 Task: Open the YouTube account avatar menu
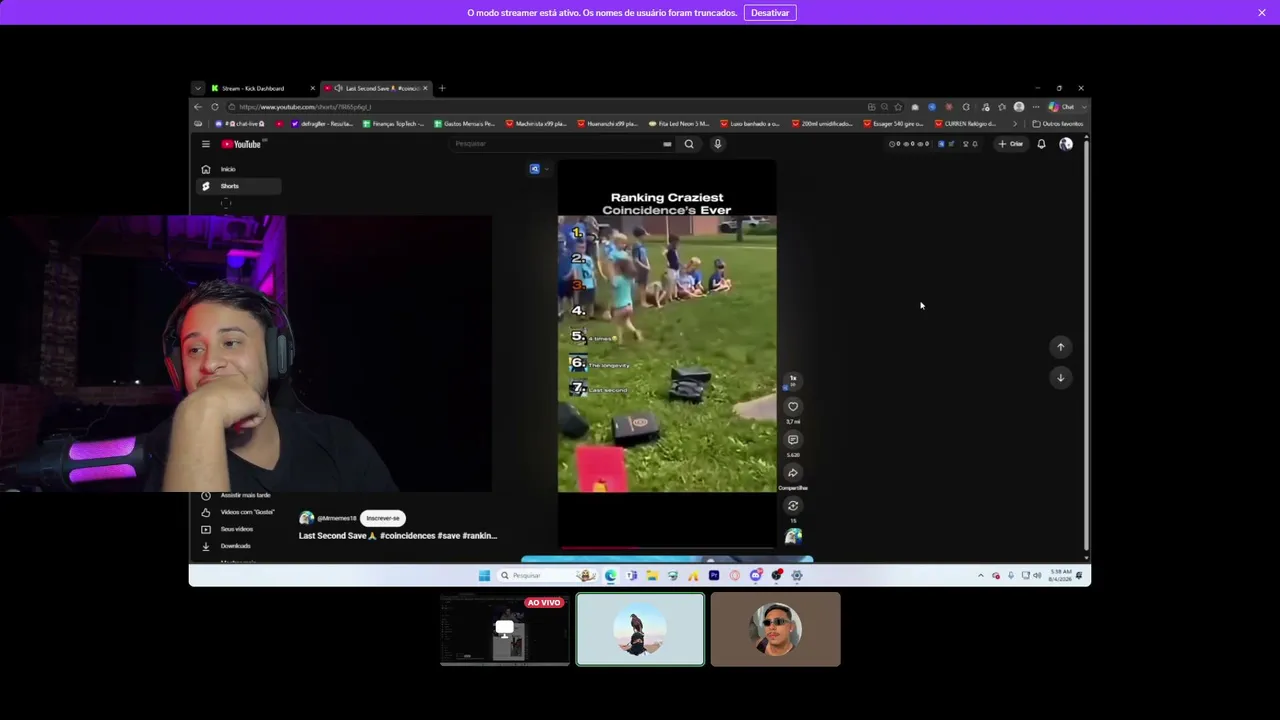(1066, 144)
